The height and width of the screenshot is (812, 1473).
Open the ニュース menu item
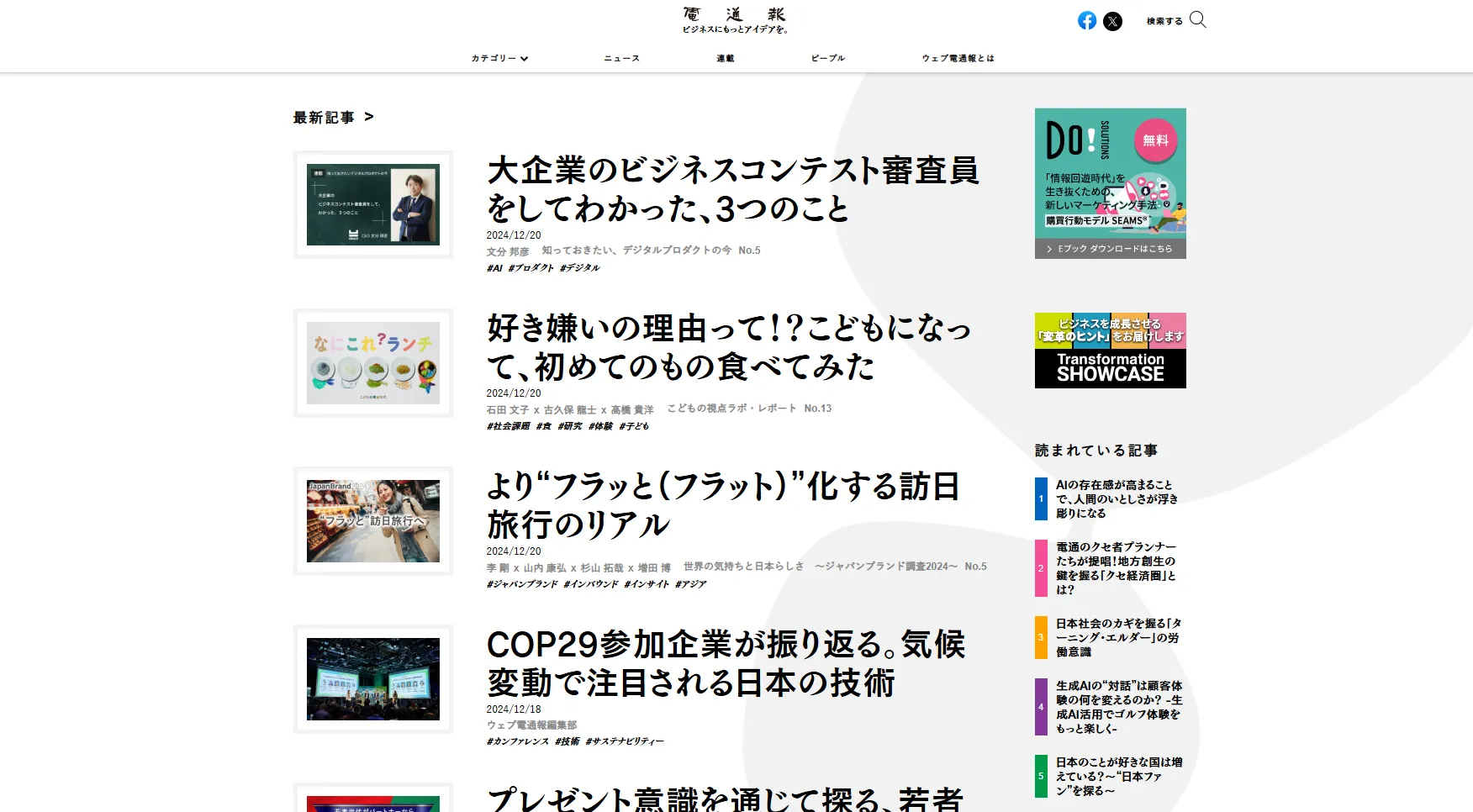(x=622, y=58)
